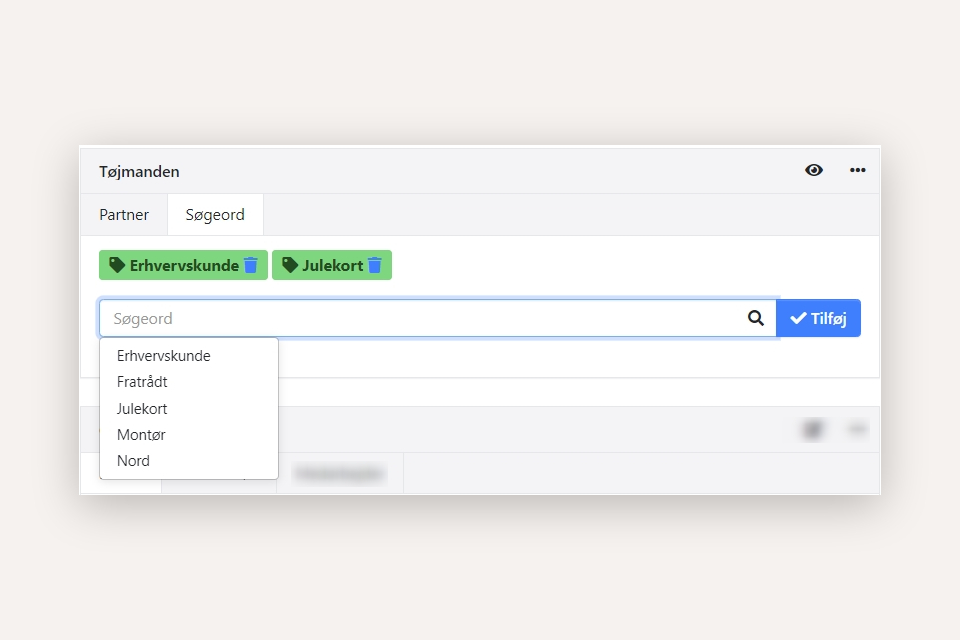Click the green Julekort tag label
960x640 pixels.
[332, 265]
